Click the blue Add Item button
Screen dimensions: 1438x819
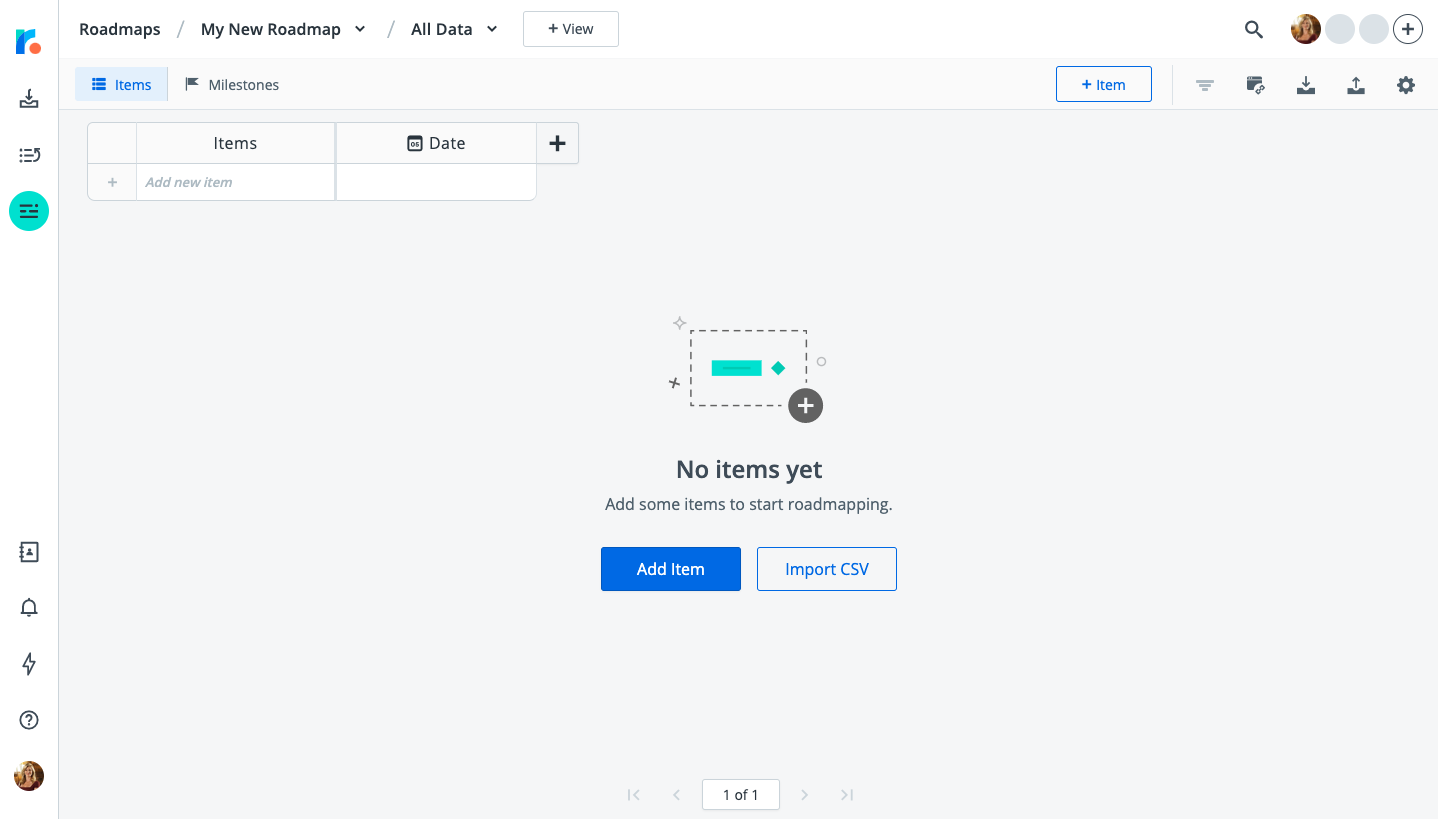click(x=671, y=569)
